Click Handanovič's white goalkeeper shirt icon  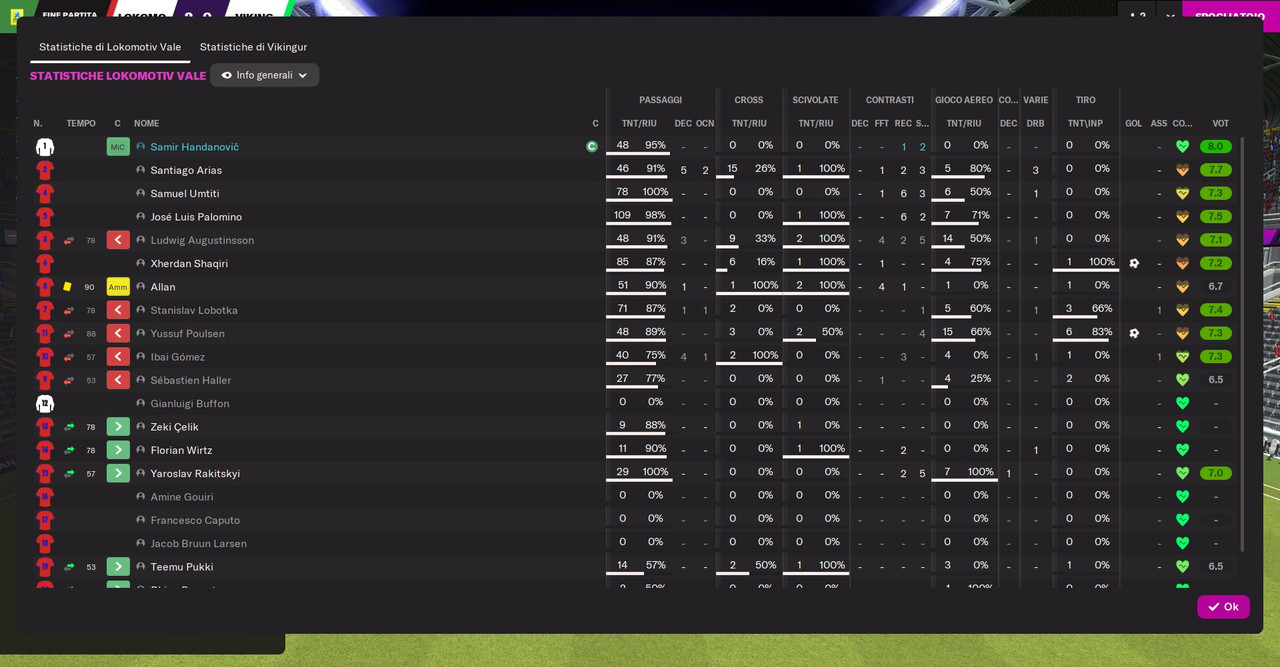(x=44, y=147)
